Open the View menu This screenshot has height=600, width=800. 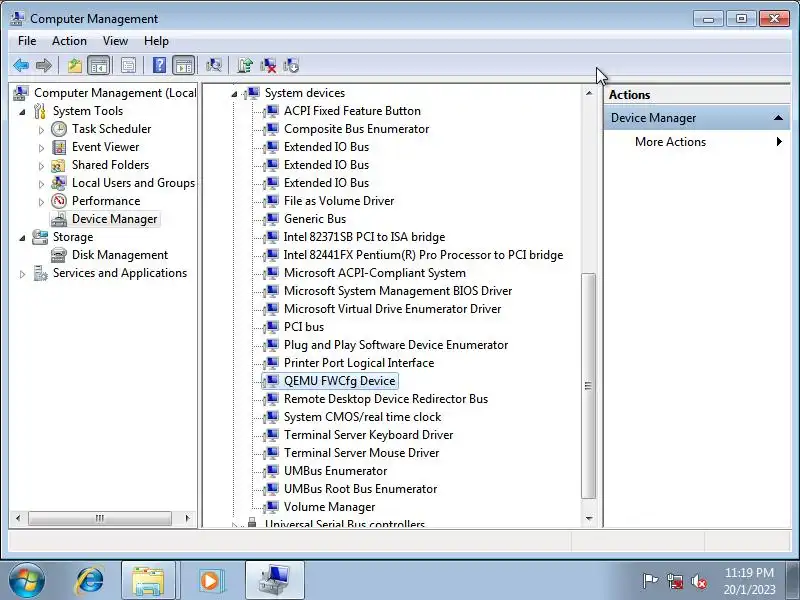tap(115, 41)
